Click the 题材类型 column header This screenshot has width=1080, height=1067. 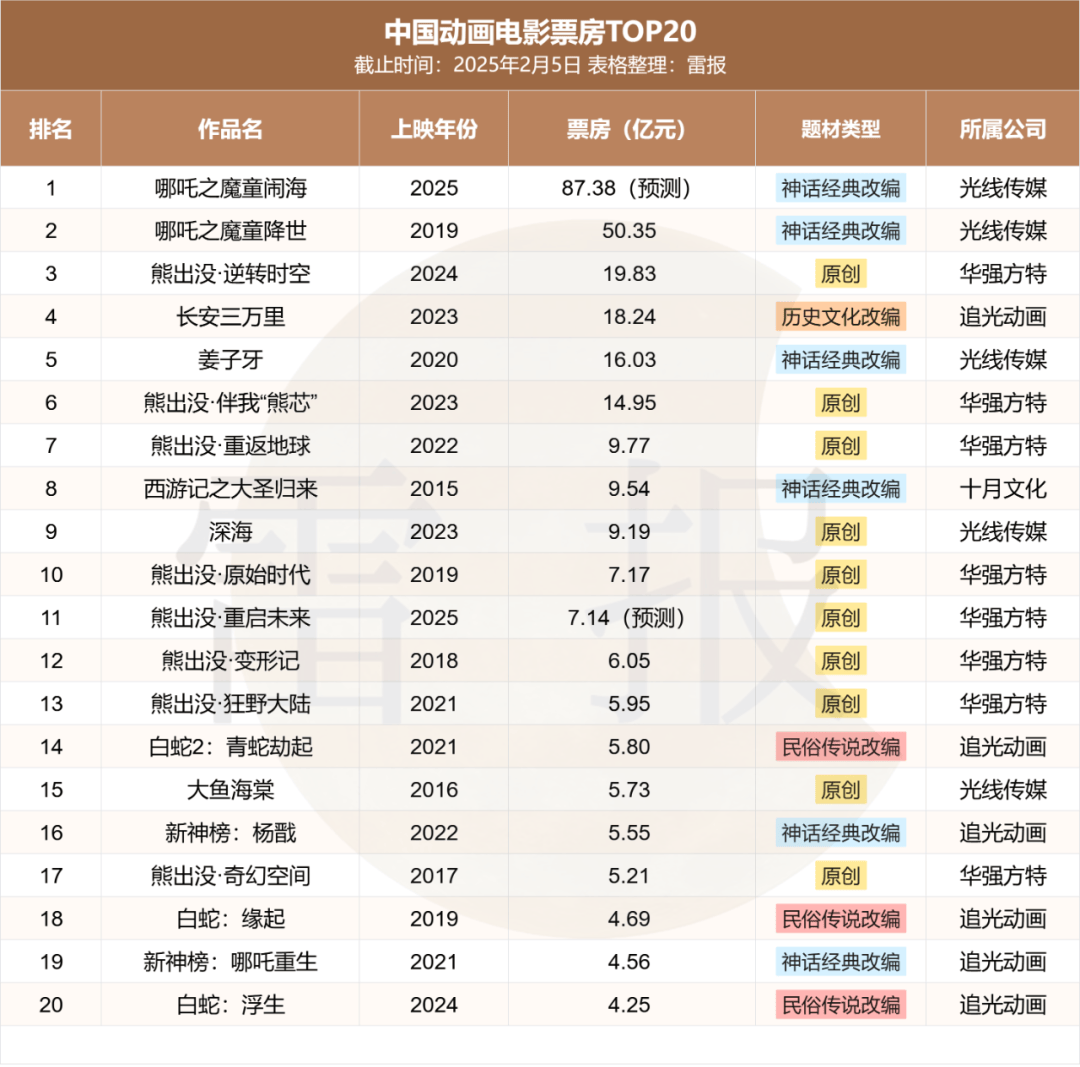click(840, 129)
